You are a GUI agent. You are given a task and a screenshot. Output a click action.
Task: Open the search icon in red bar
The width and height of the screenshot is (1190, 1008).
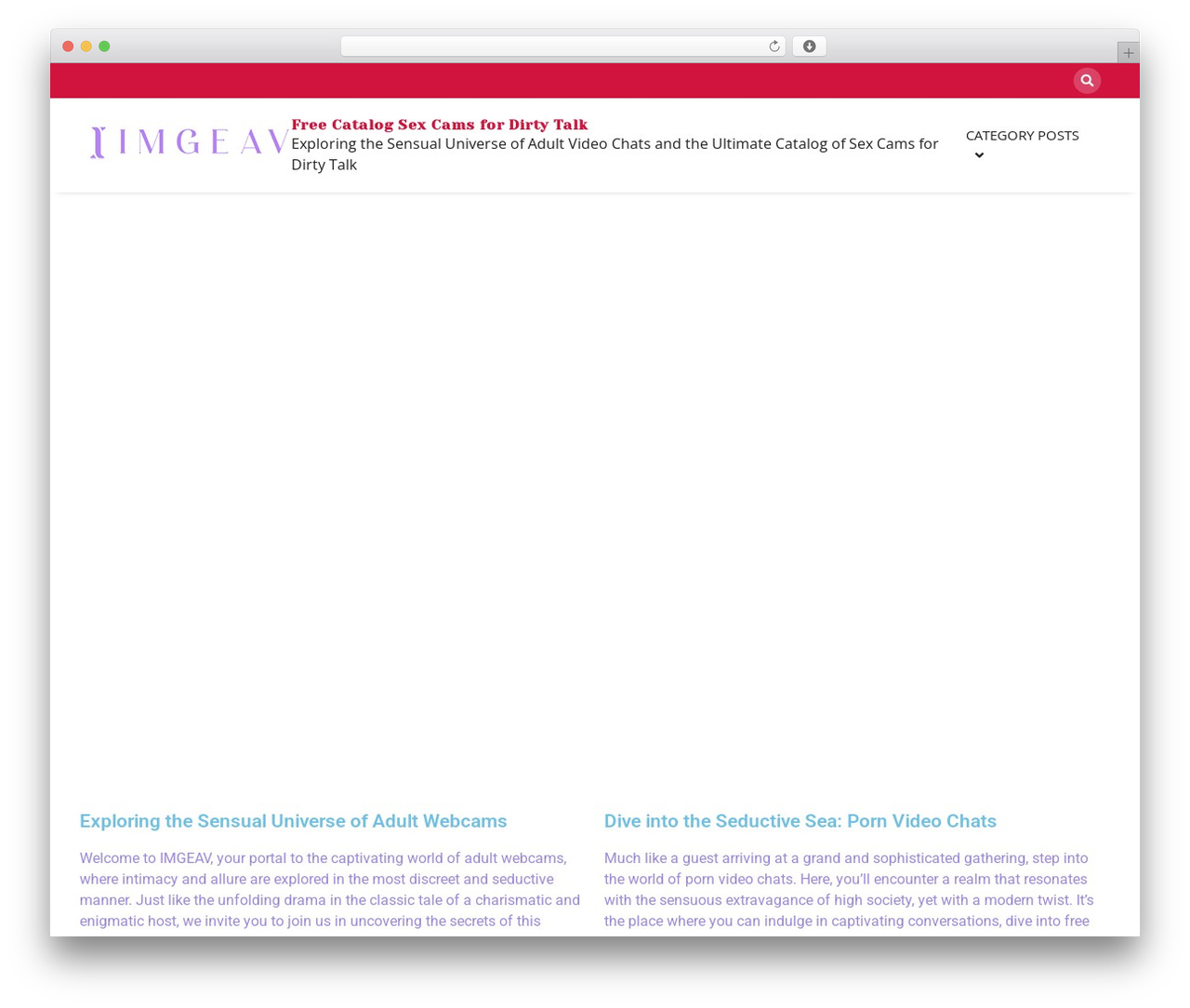click(1087, 81)
